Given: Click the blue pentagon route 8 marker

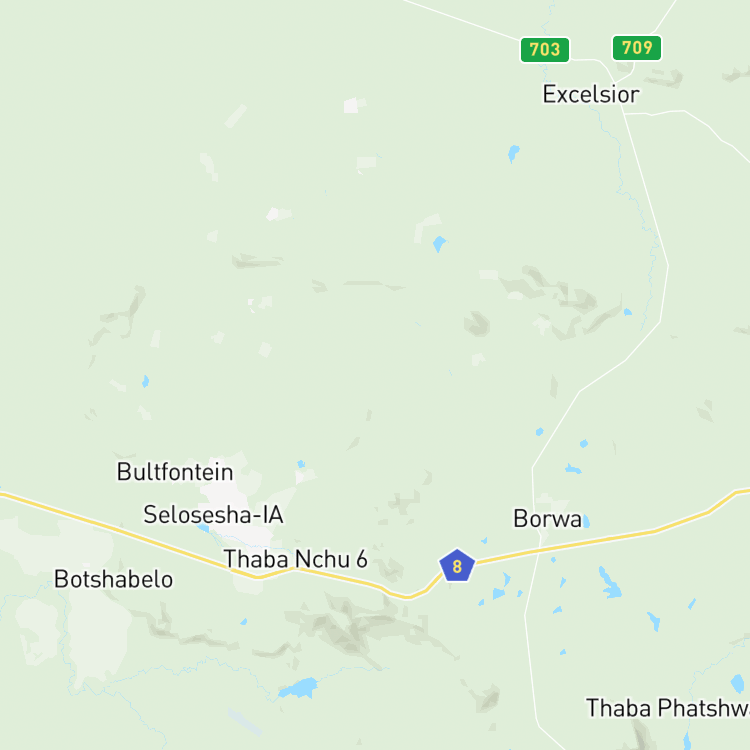Looking at the screenshot, I should pyautogui.click(x=457, y=565).
